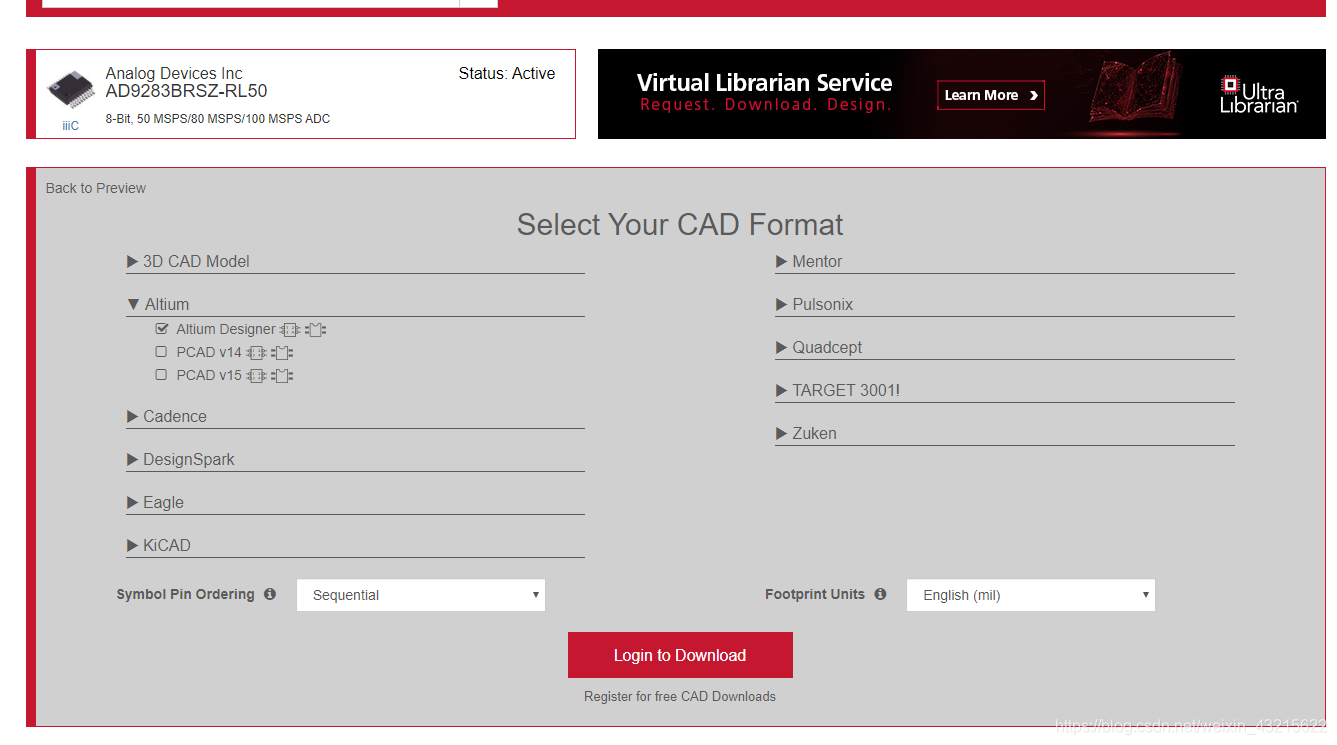Viewport: 1337px width, 745px height.
Task: Click the iiiC label under chip image
Action: [70, 126]
